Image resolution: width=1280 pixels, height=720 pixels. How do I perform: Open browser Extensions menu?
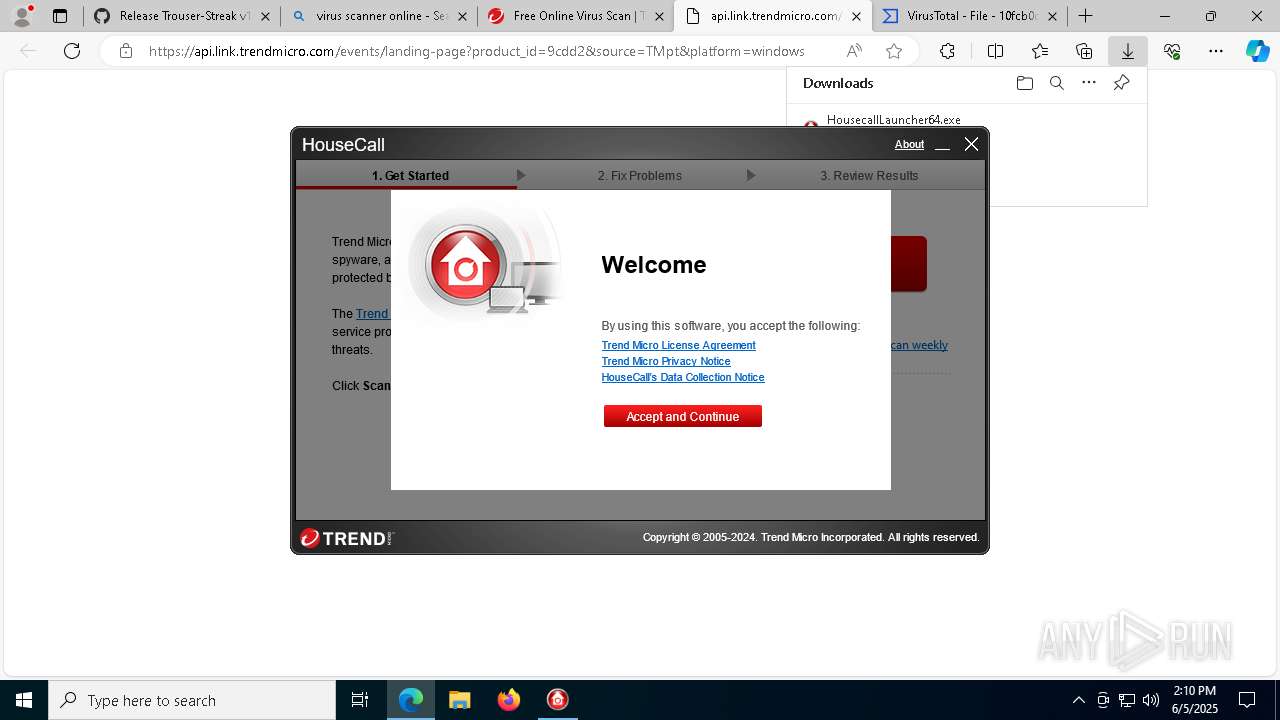click(947, 51)
